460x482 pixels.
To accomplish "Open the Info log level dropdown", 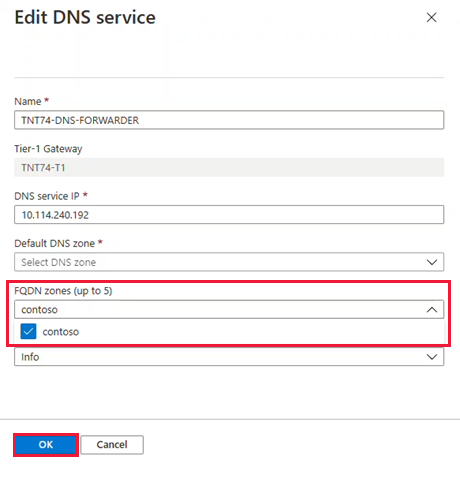I will pos(229,357).
